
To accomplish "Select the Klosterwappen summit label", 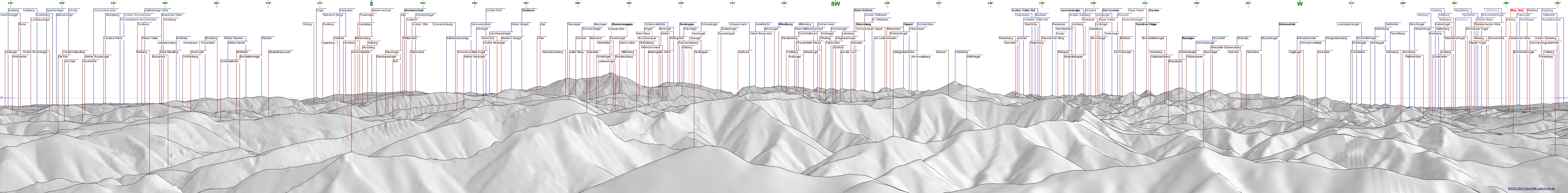I will [622, 24].
